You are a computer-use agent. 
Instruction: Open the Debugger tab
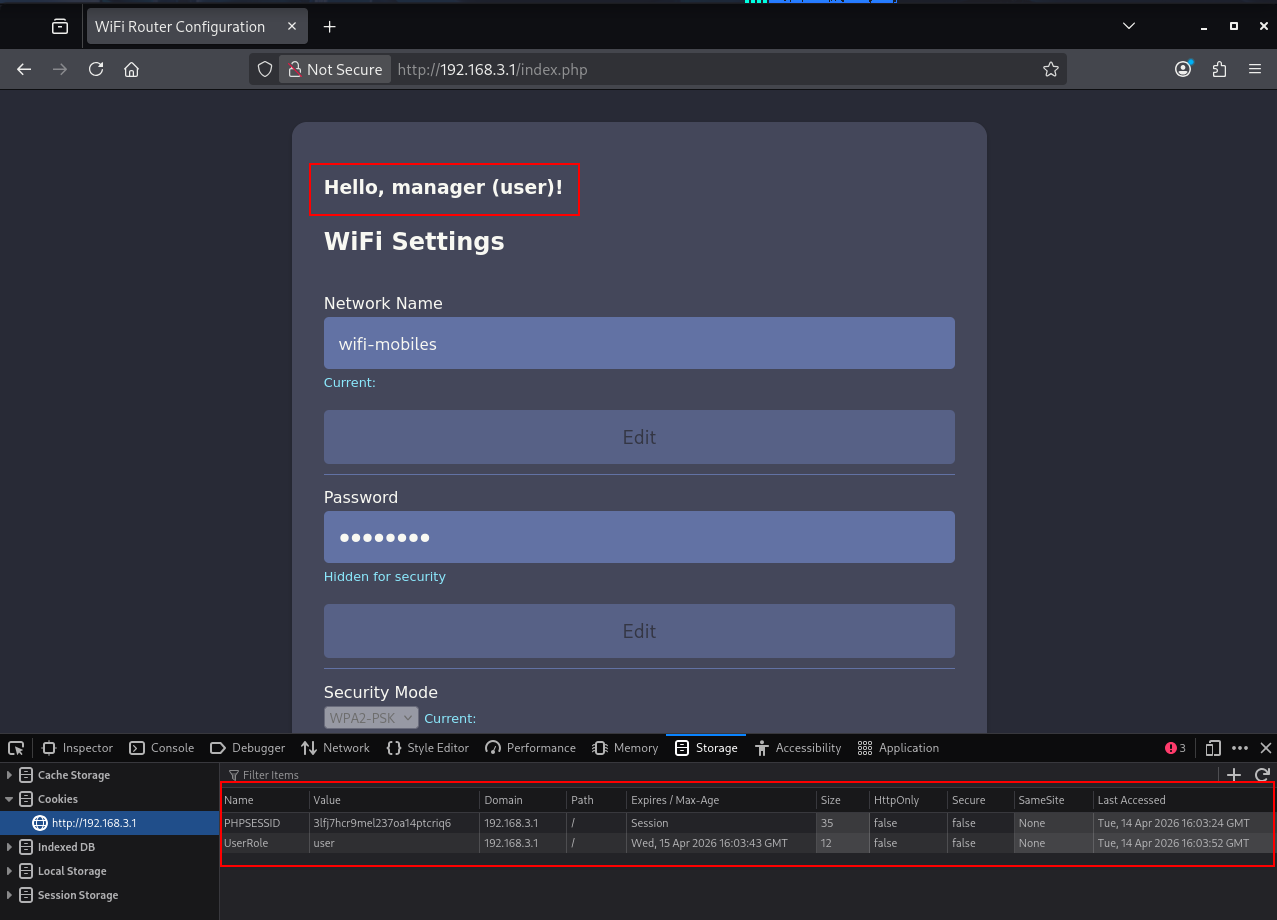(247, 748)
